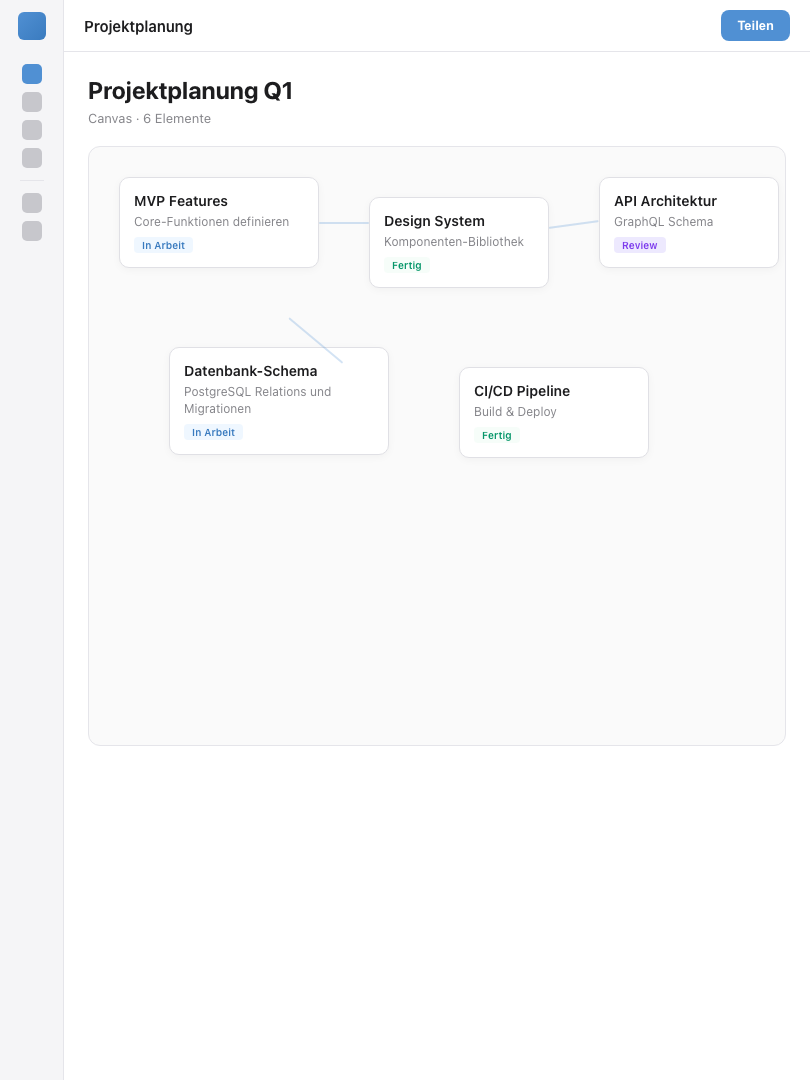Toggle the 'Review' badge on API Architektur

639,245
